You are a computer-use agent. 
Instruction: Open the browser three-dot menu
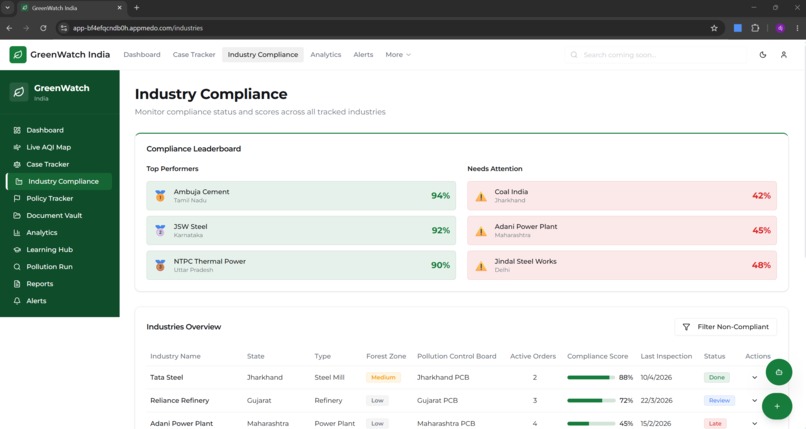797,28
